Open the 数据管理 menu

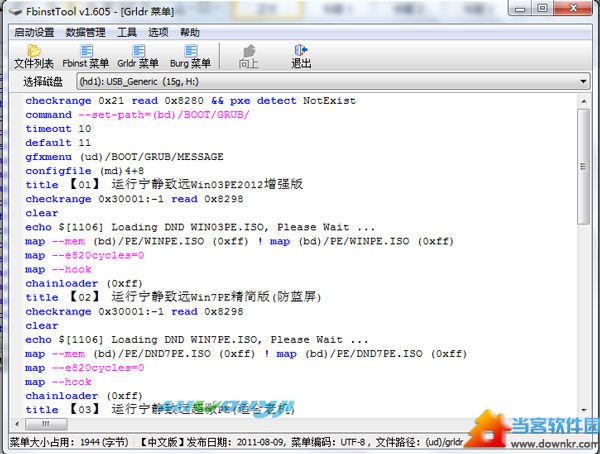coord(85,33)
